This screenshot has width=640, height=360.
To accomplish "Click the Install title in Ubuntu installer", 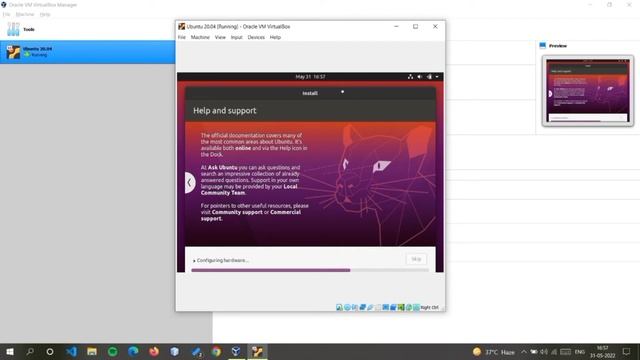I will (310, 93).
